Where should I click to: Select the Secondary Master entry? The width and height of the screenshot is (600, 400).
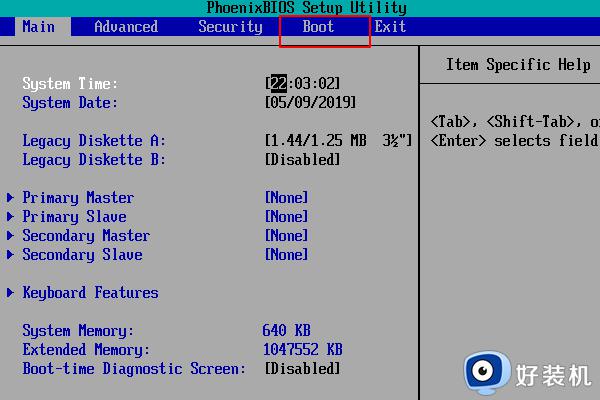coord(86,236)
